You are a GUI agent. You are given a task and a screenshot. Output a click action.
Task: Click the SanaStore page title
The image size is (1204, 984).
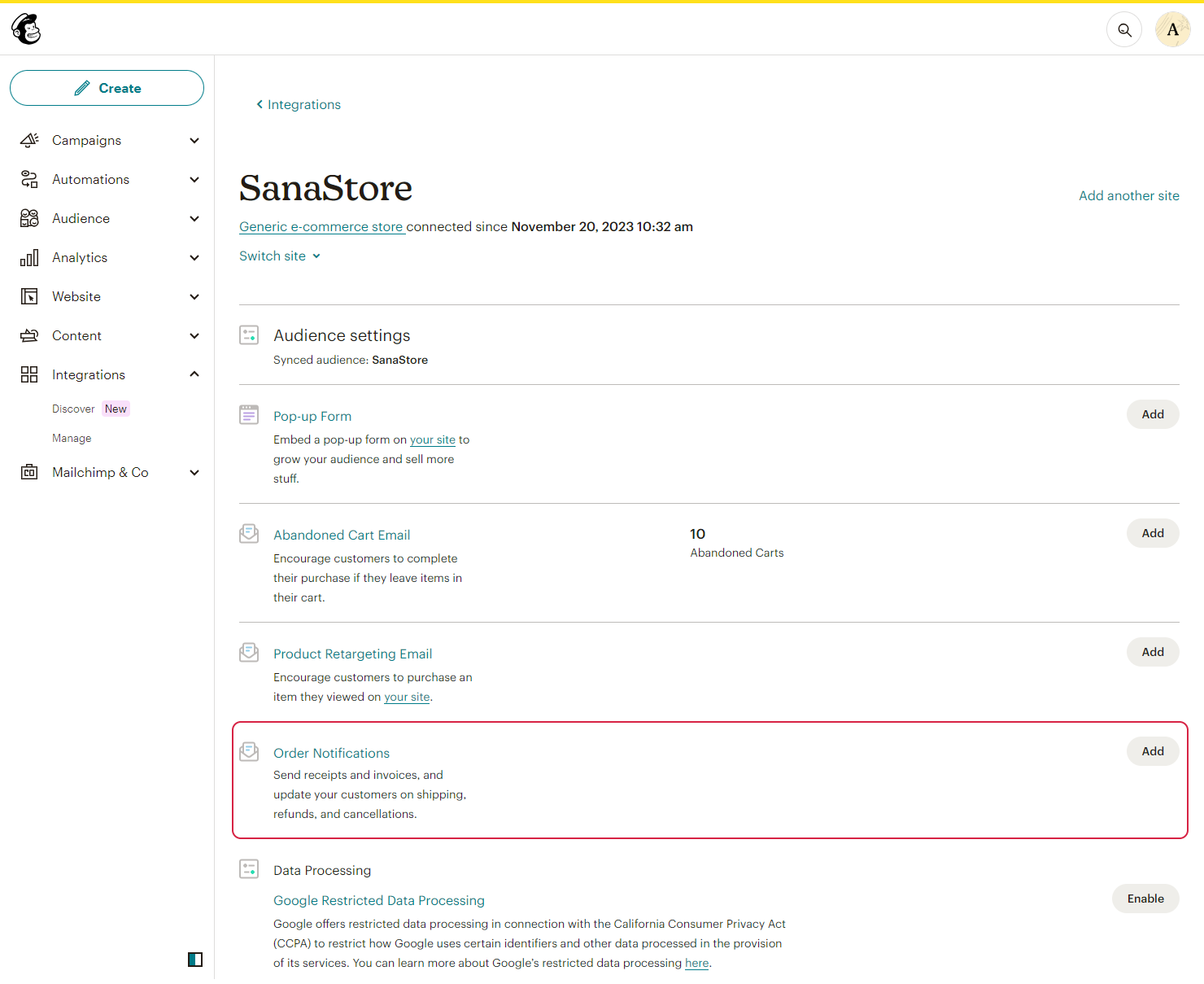[326, 188]
